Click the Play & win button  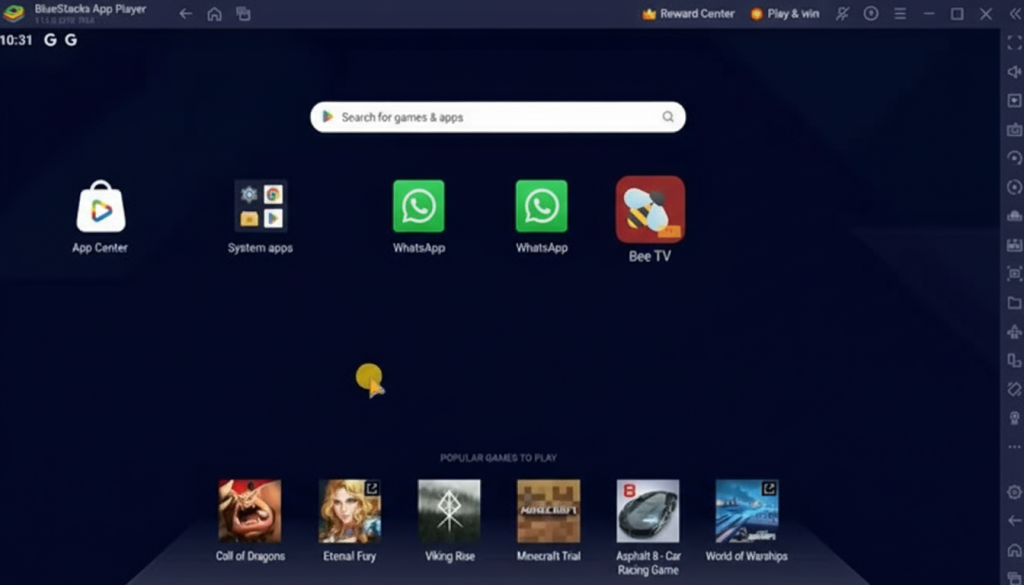pyautogui.click(x=785, y=14)
